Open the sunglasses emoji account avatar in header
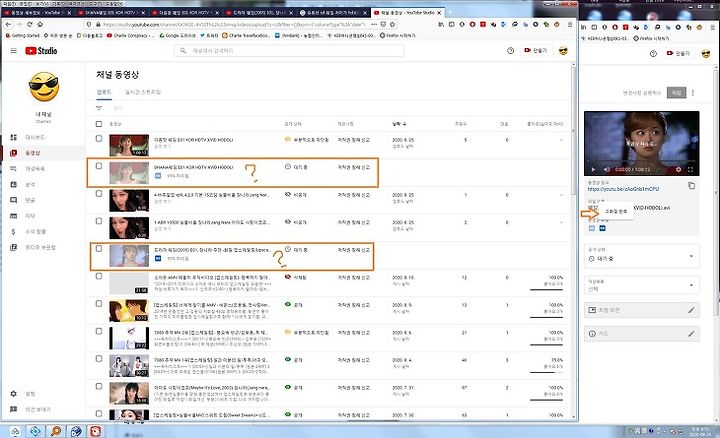Image resolution: width=720 pixels, height=438 pixels. pos(563,51)
